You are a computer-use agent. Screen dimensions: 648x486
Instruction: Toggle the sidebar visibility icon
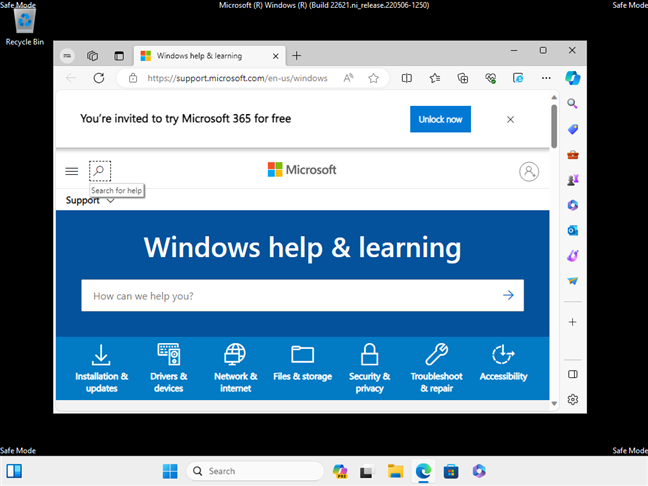573,374
